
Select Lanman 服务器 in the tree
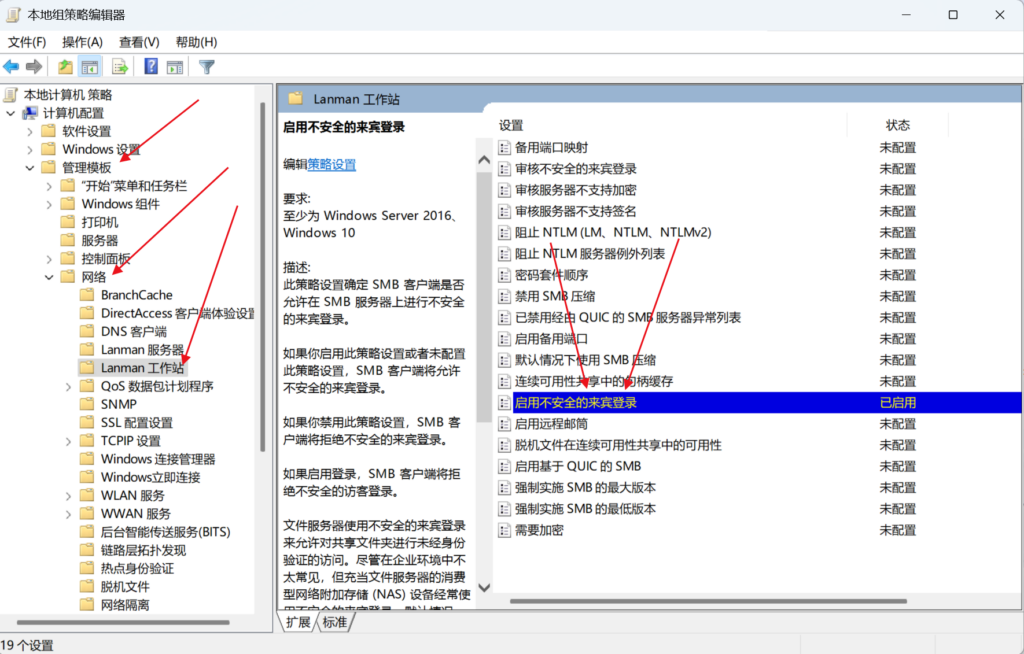click(142, 350)
